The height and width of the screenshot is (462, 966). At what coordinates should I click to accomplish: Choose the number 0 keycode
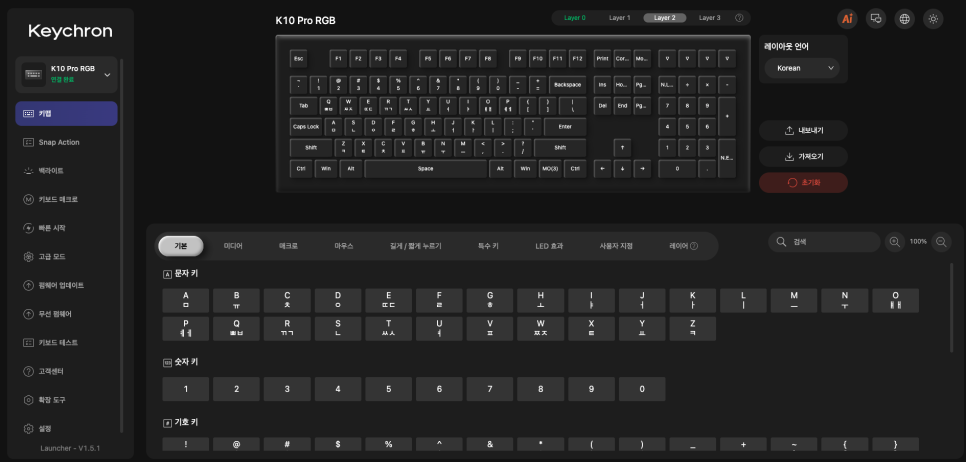pos(642,389)
